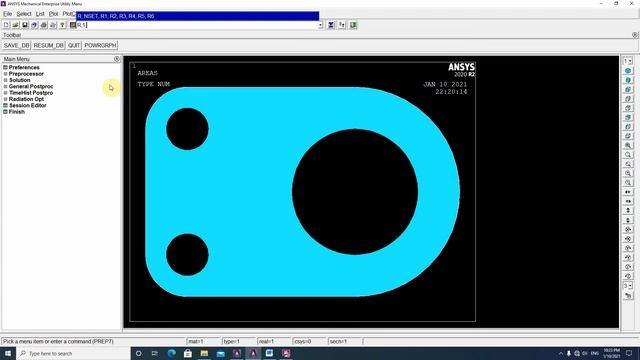The width and height of the screenshot is (640, 360).
Task: Click the SAVE_DB button
Action: tap(16, 45)
